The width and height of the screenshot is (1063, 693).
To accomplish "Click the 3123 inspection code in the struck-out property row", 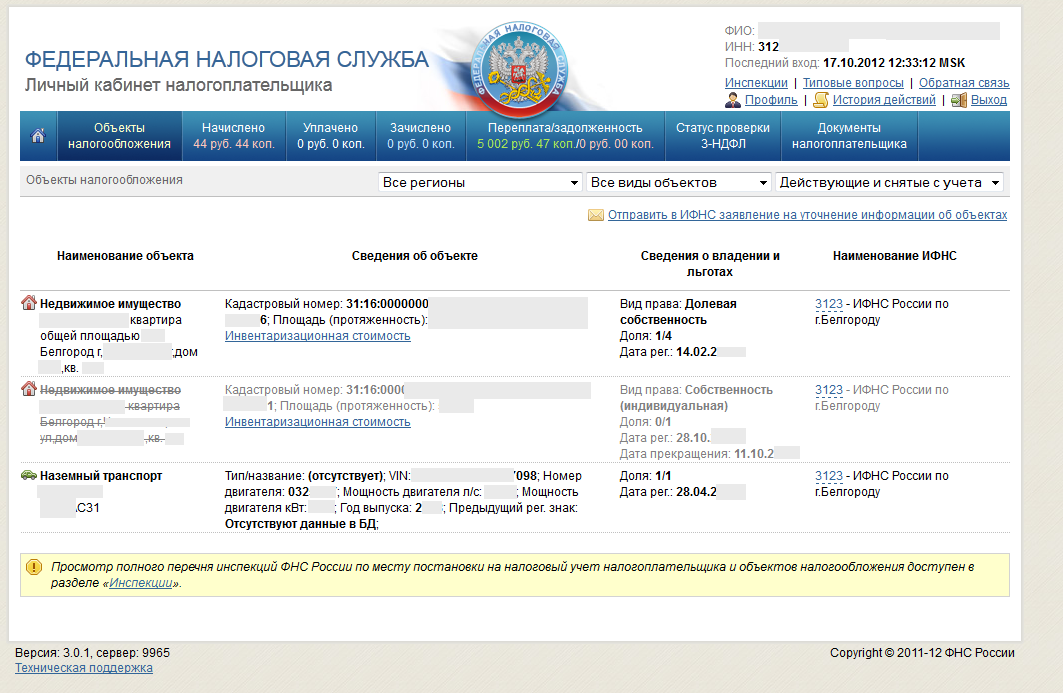I will tap(828, 390).
